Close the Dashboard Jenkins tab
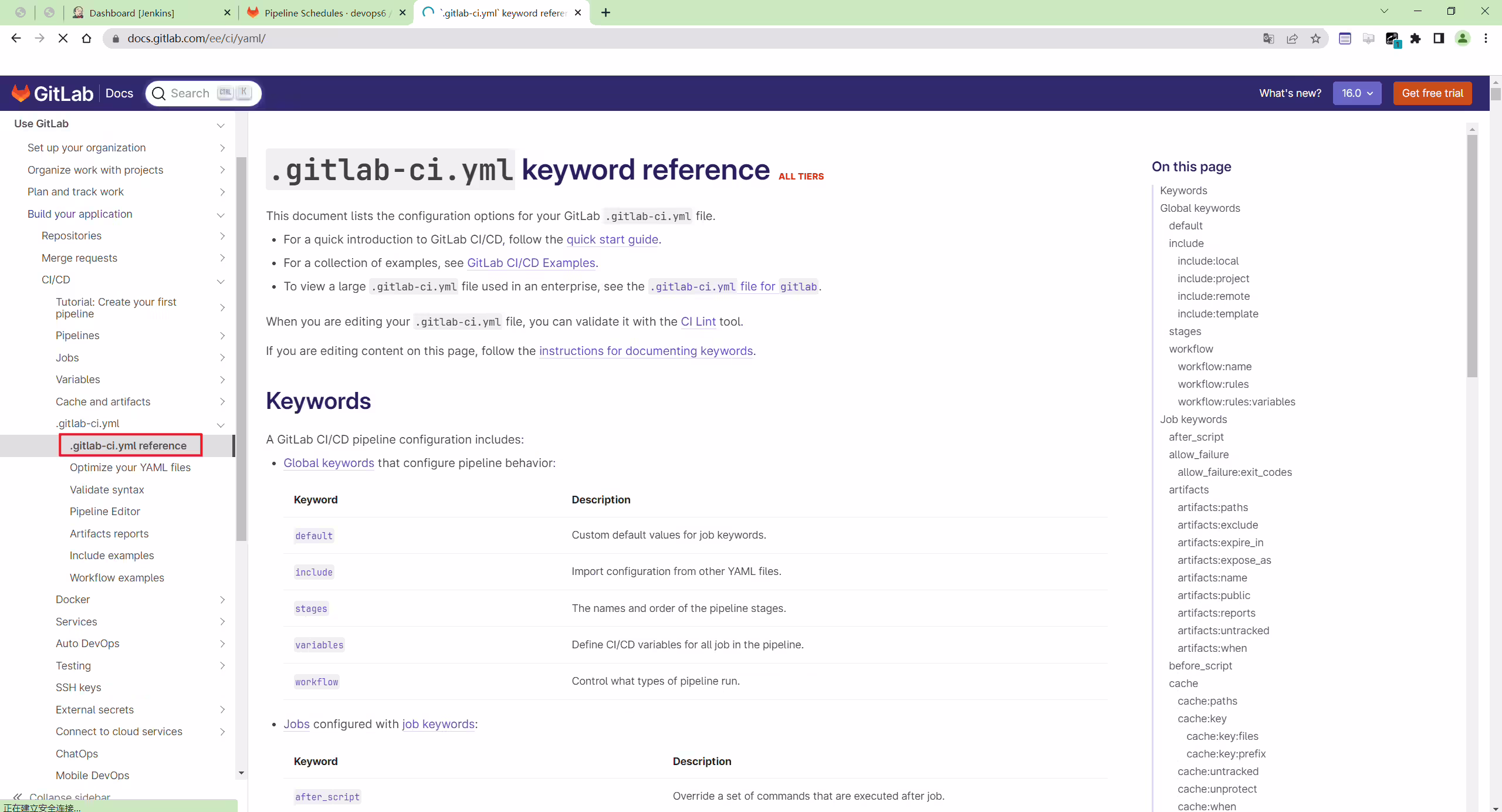 [228, 12]
